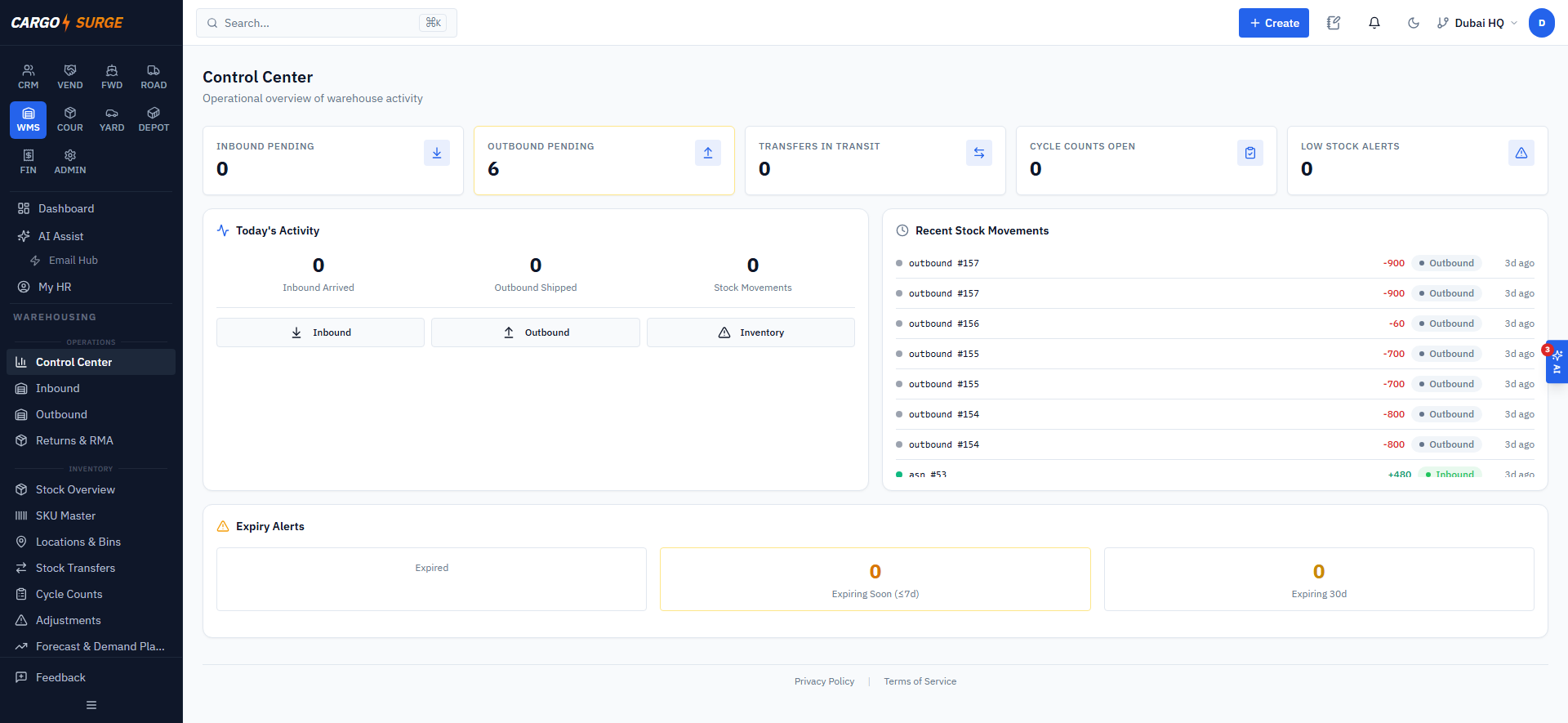The image size is (1568, 723).
Task: Click the Inbound Pending download icon
Action: [437, 153]
